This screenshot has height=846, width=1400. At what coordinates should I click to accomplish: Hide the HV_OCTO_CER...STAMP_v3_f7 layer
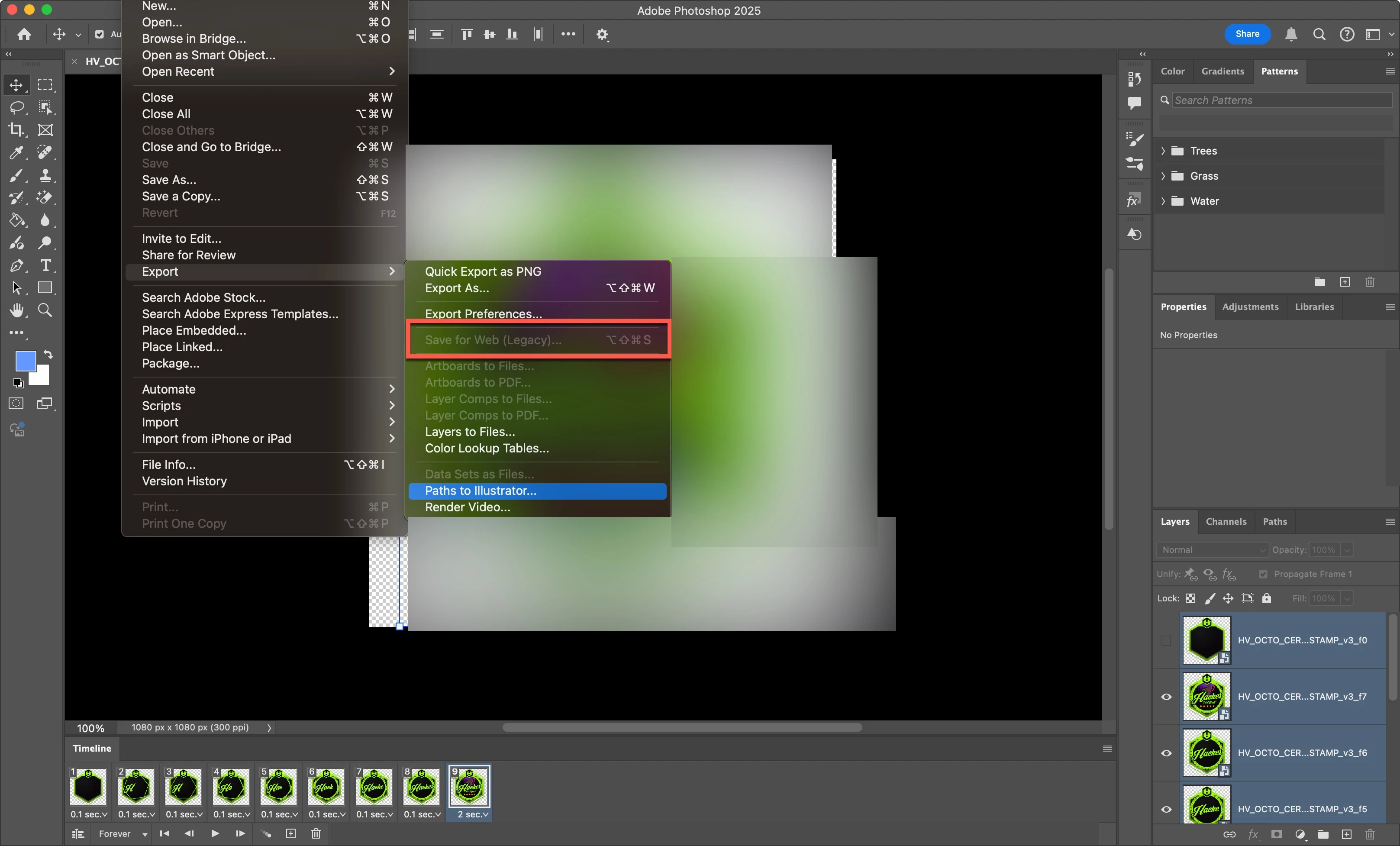[1166, 697]
